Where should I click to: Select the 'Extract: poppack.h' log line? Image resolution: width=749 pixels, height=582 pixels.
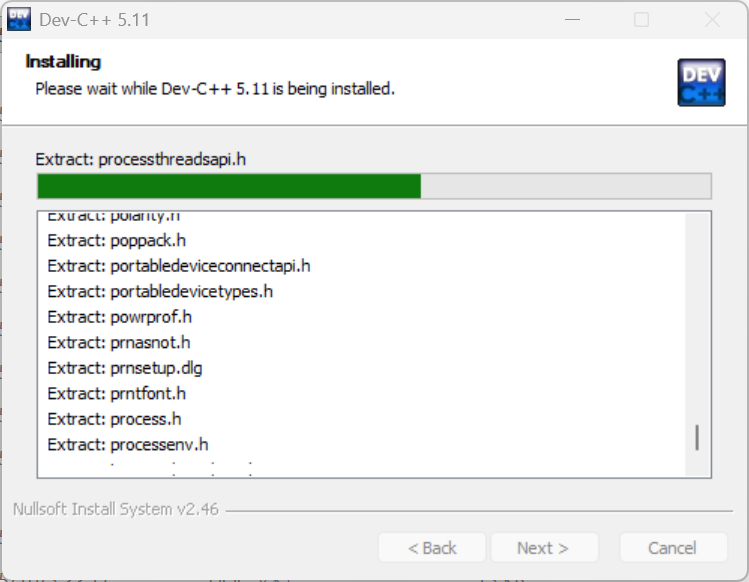pyautogui.click(x=117, y=240)
